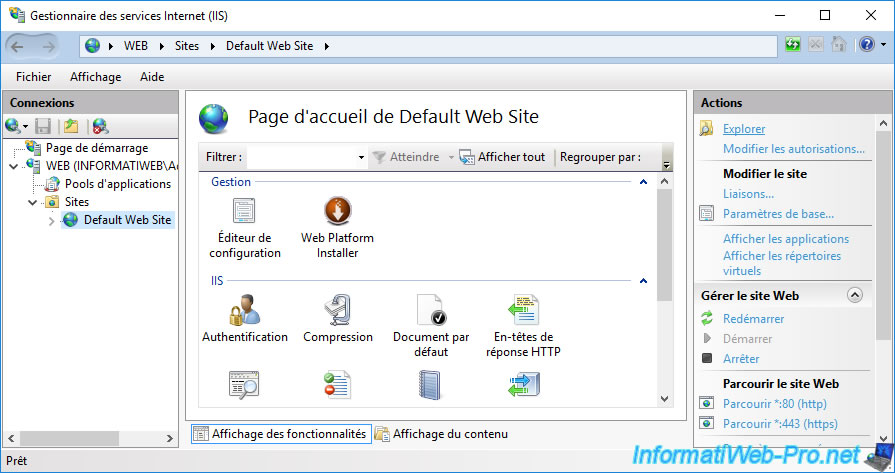895x473 pixels.
Task: Open the Fichier menu
Action: [x=34, y=77]
